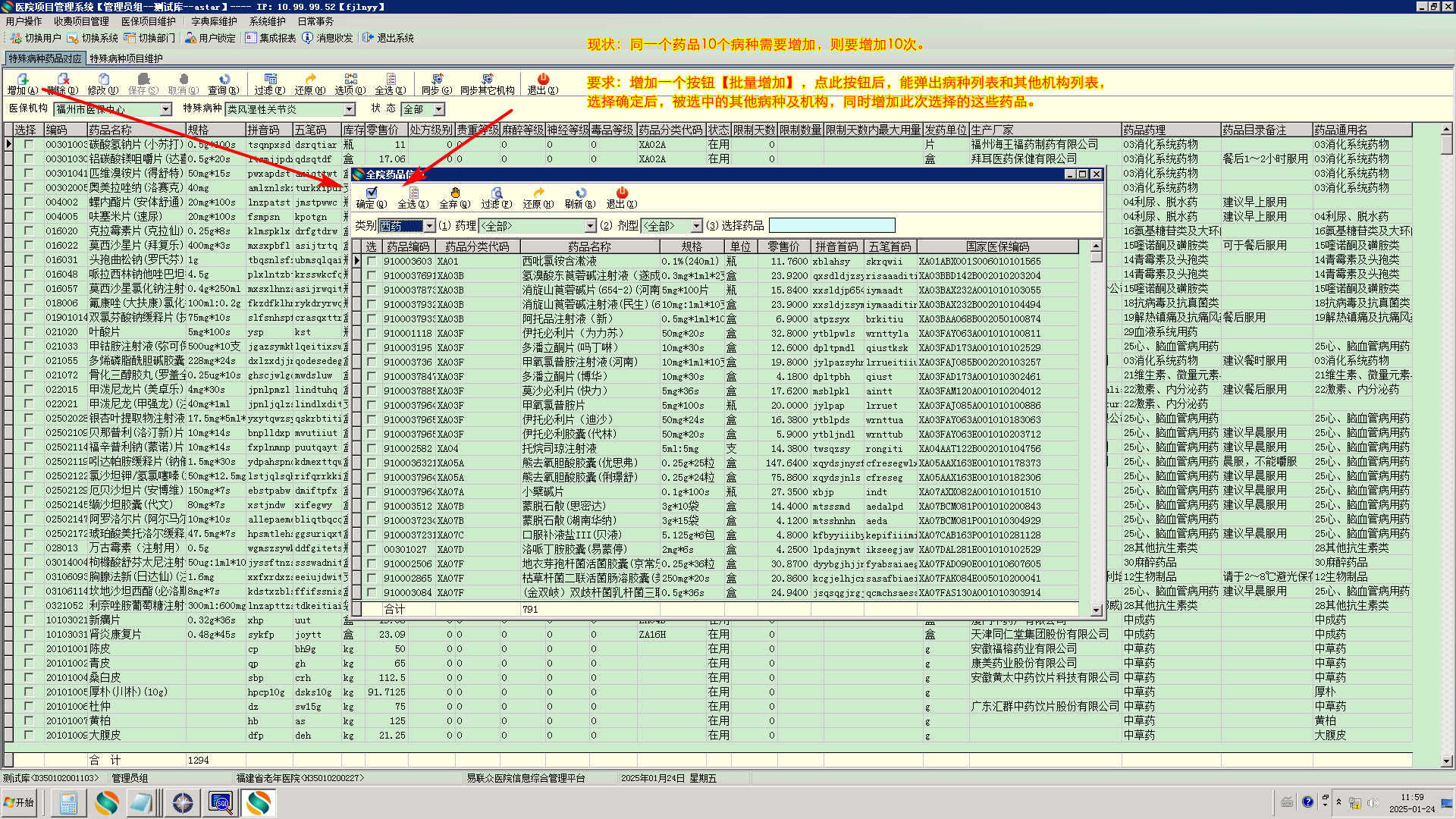
Task: Click 退出 exit icon in drug dialog
Action: click(x=622, y=197)
